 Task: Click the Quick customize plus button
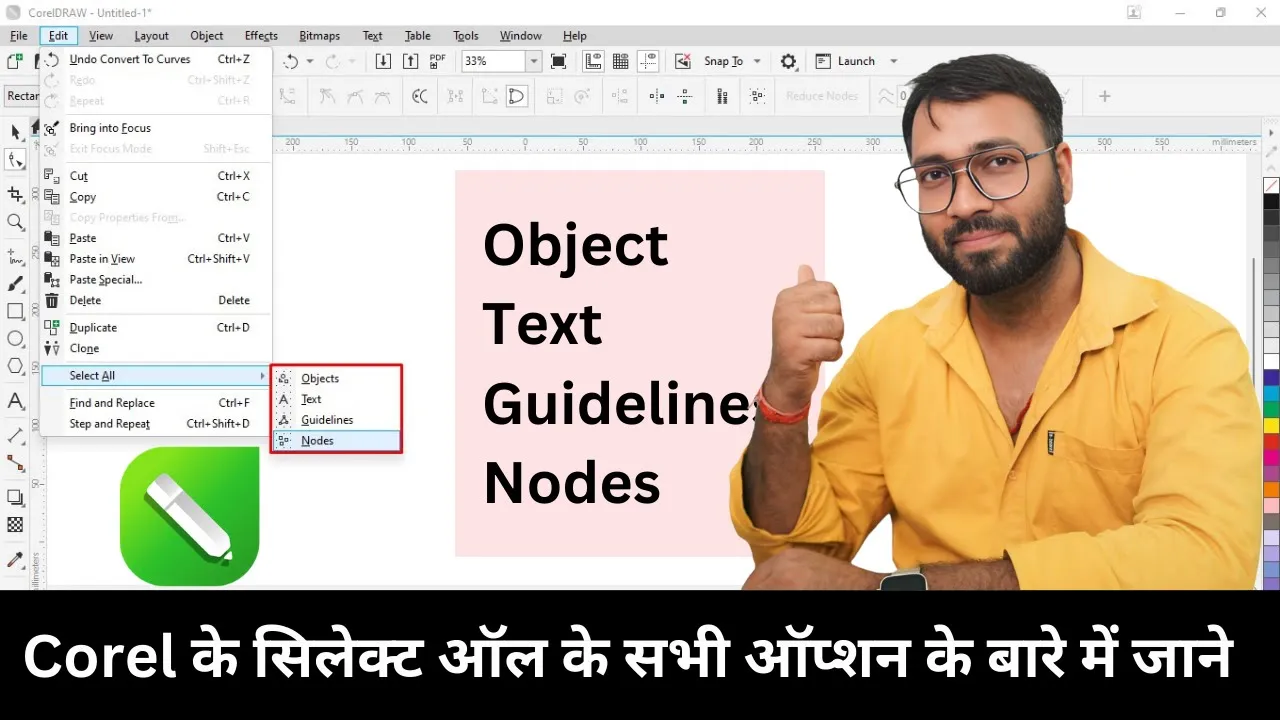pyautogui.click(x=1105, y=96)
